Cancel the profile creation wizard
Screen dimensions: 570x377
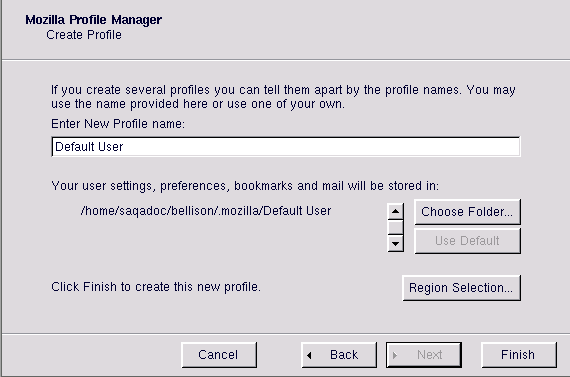(x=219, y=355)
